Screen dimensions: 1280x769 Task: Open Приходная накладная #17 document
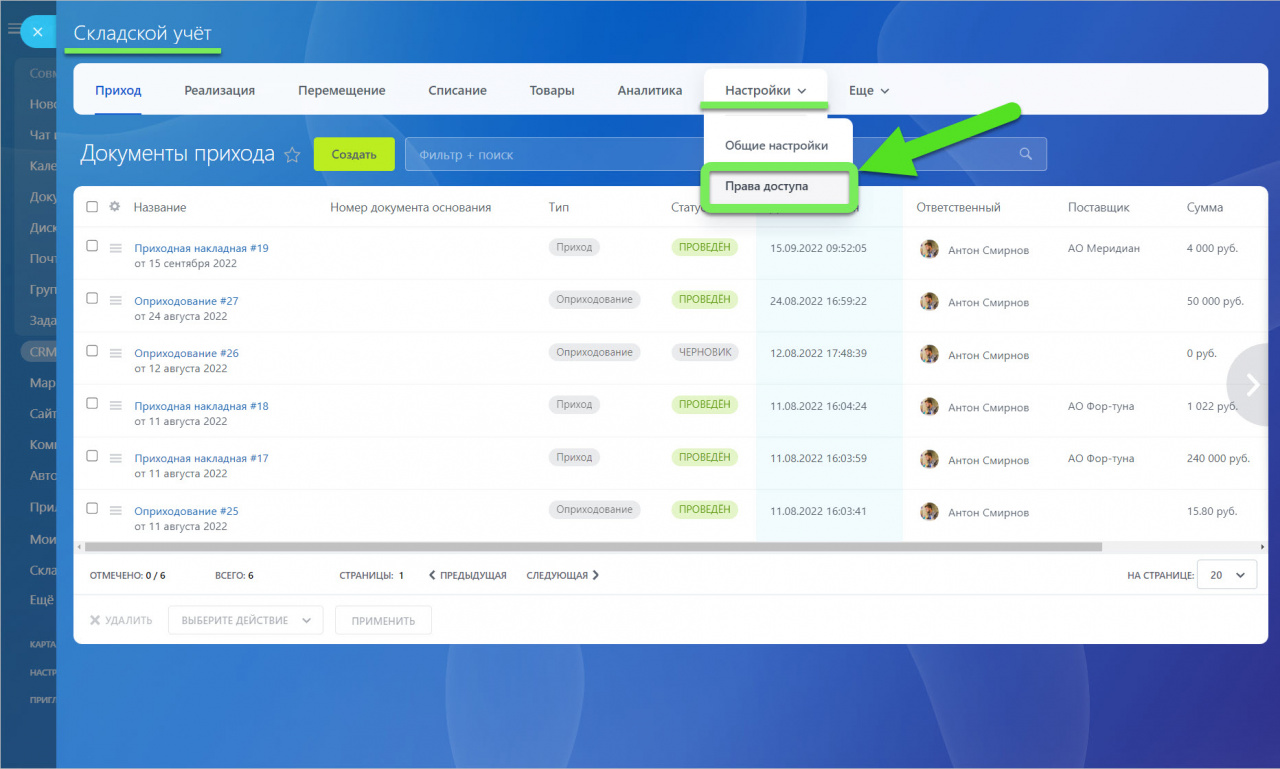201,458
